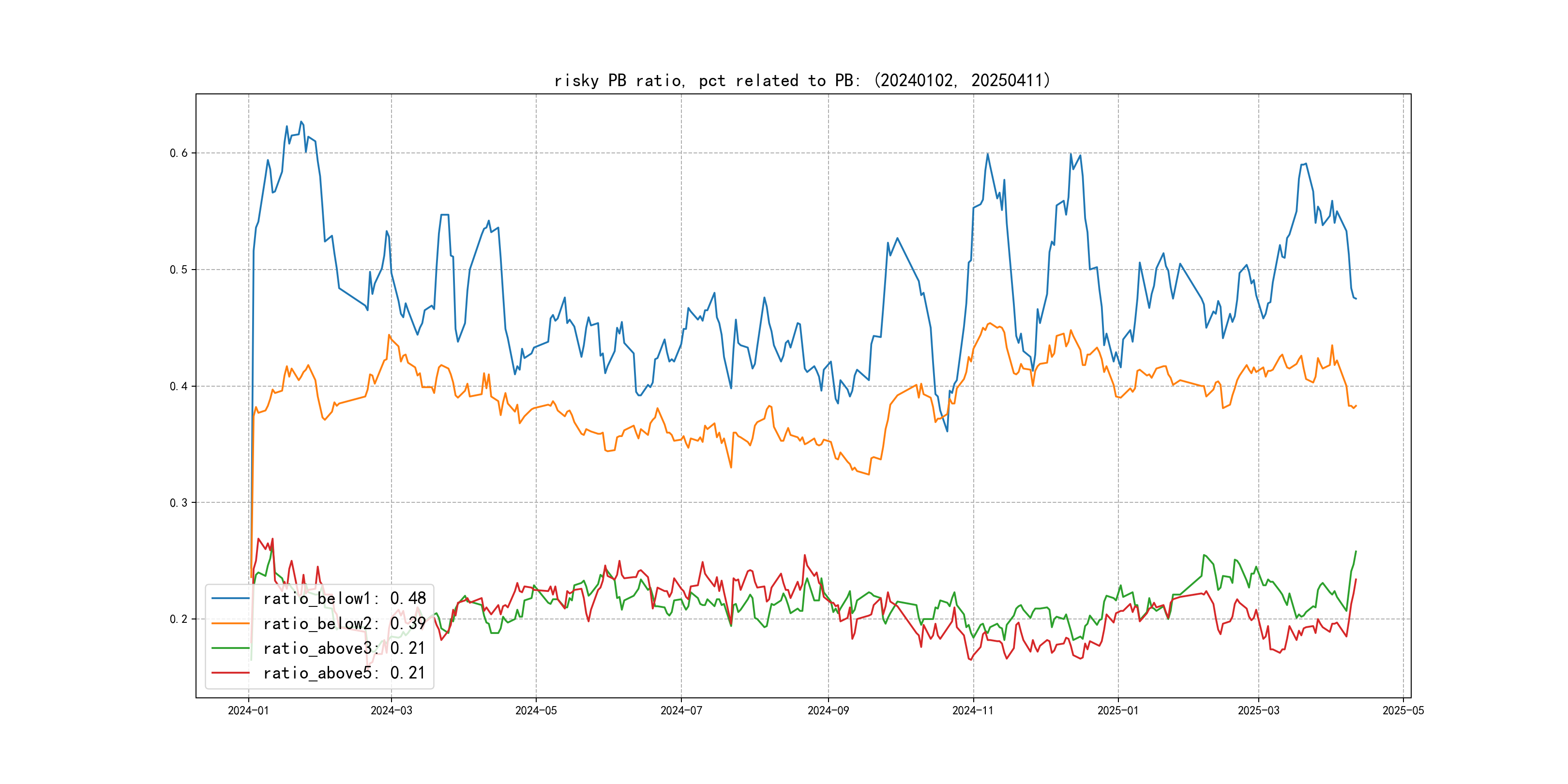Click the 2024-07 x-axis label
The height and width of the screenshot is (784, 1568).
[681, 710]
